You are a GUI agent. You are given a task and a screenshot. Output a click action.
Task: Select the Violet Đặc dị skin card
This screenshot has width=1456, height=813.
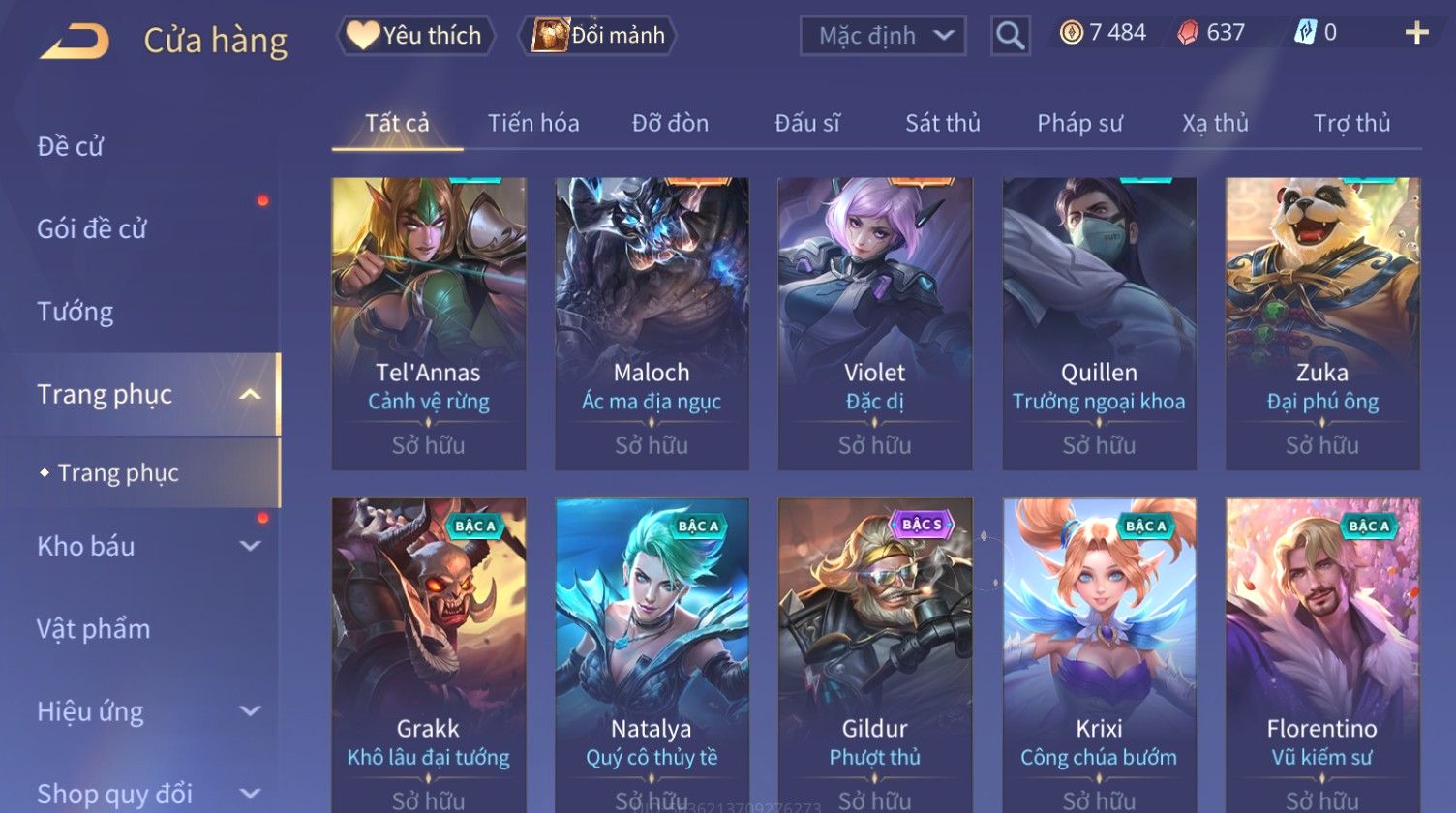pyautogui.click(x=875, y=324)
